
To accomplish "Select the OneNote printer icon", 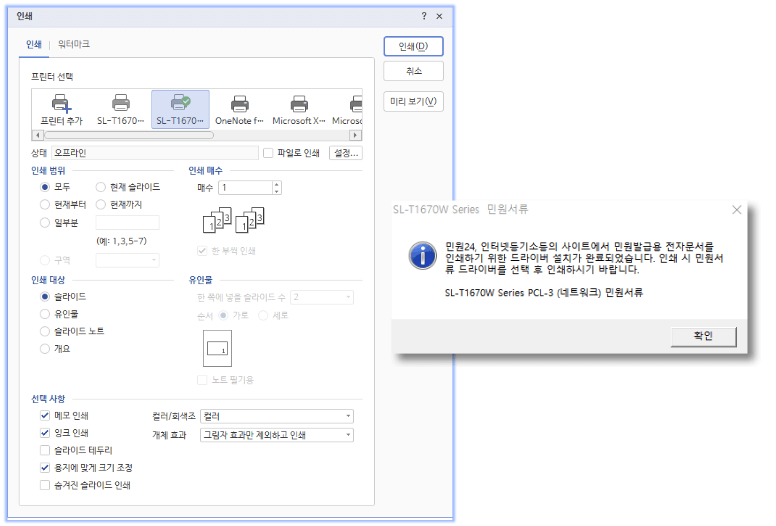I will (240, 109).
